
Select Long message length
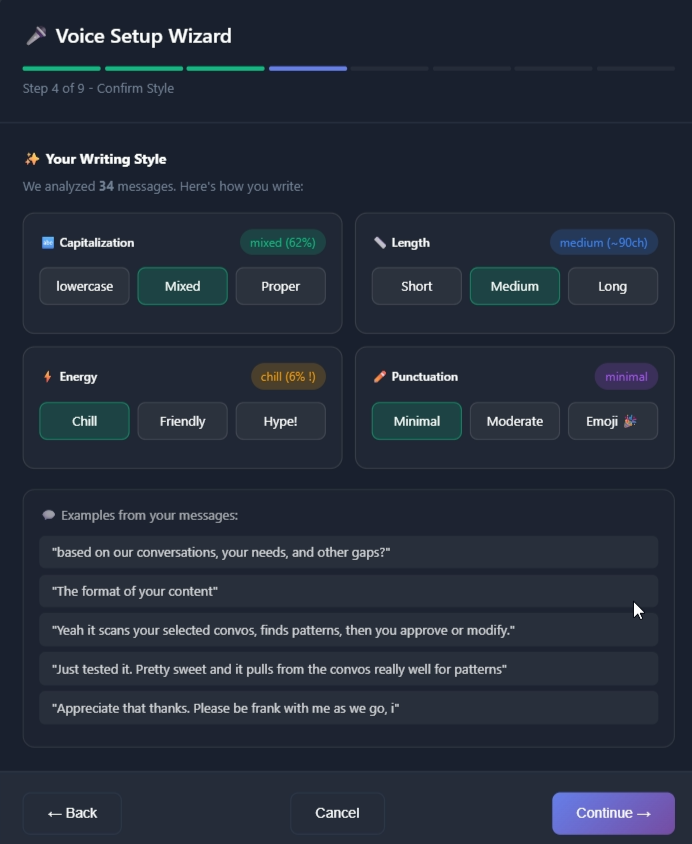coord(613,286)
